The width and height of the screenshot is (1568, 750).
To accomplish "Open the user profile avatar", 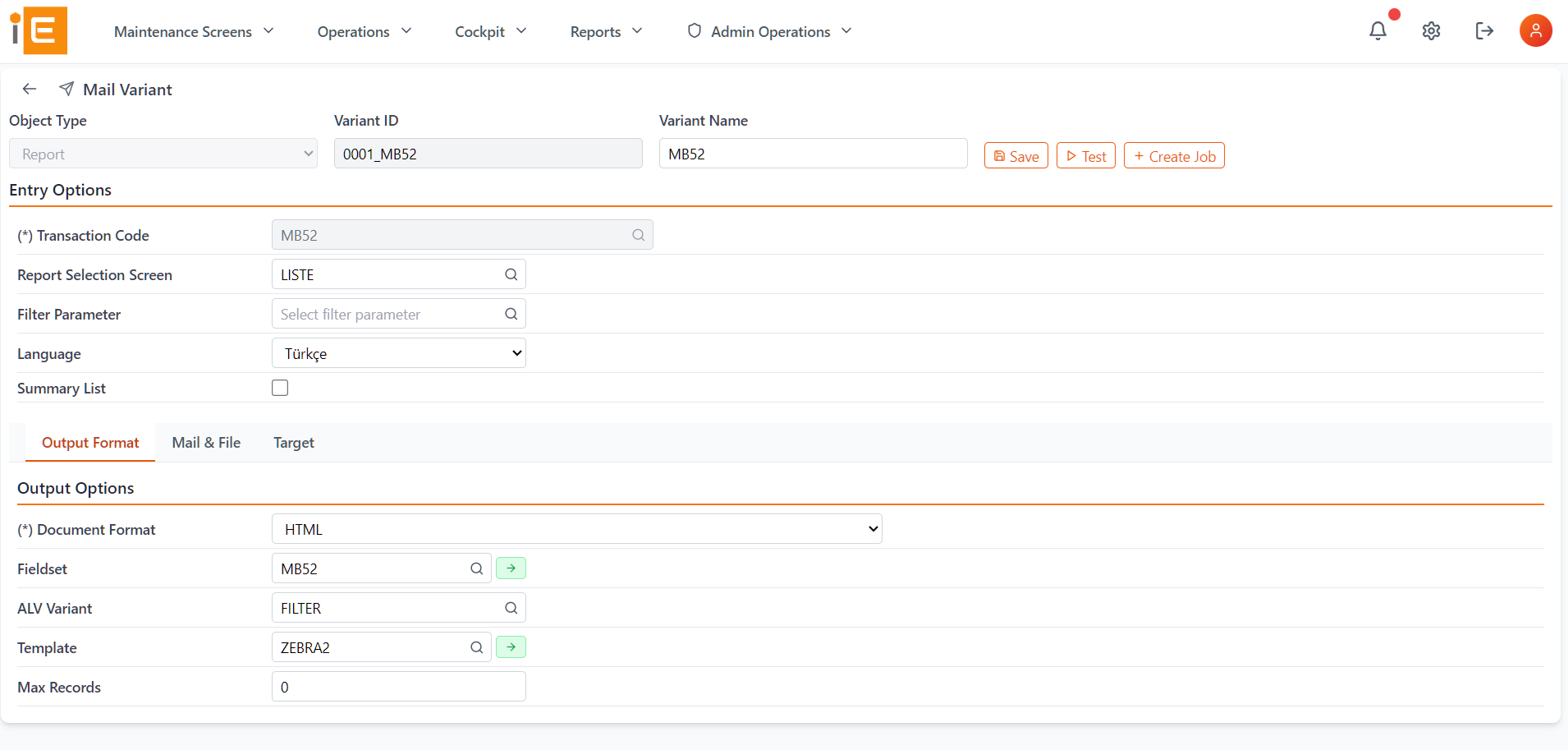I will click(1536, 30).
